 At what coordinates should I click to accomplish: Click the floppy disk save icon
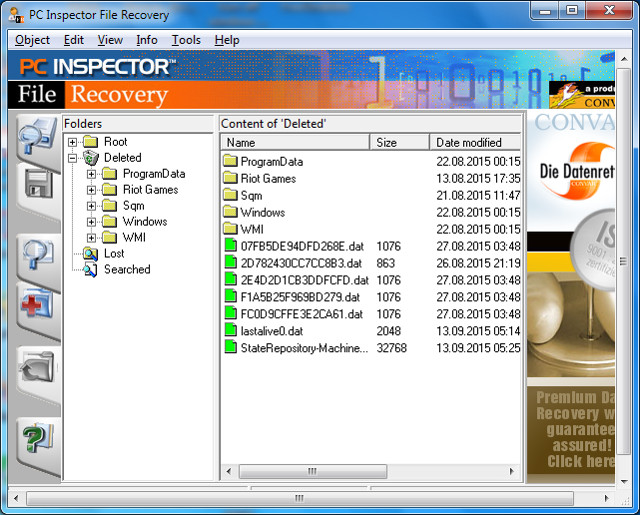(38, 184)
